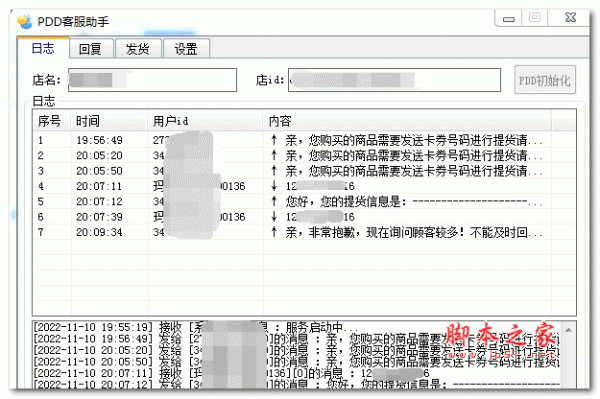600x399 pixels.
Task: Select log row with time 20:07:39
Action: [304, 217]
